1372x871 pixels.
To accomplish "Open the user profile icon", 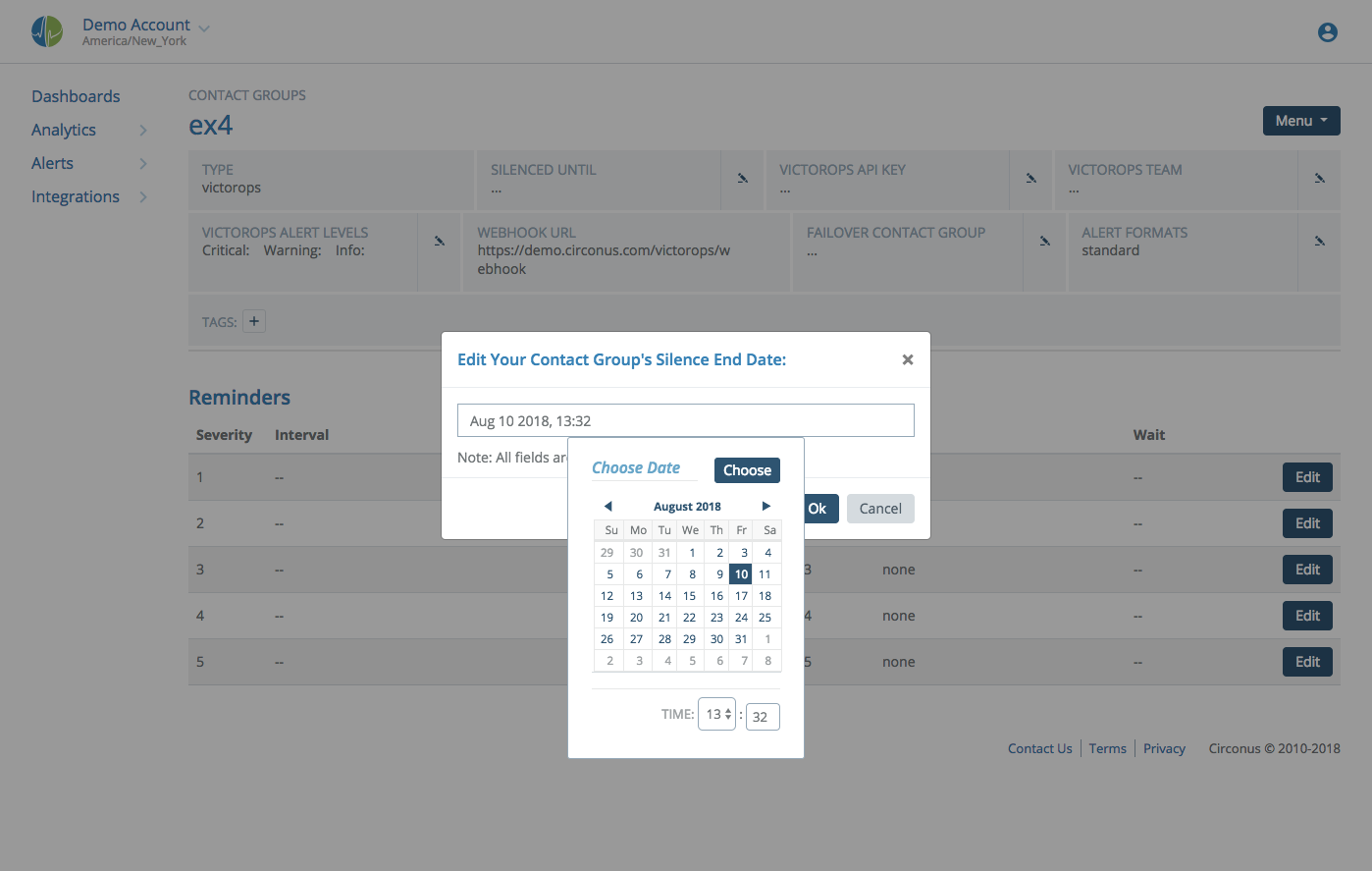I will tap(1327, 32).
